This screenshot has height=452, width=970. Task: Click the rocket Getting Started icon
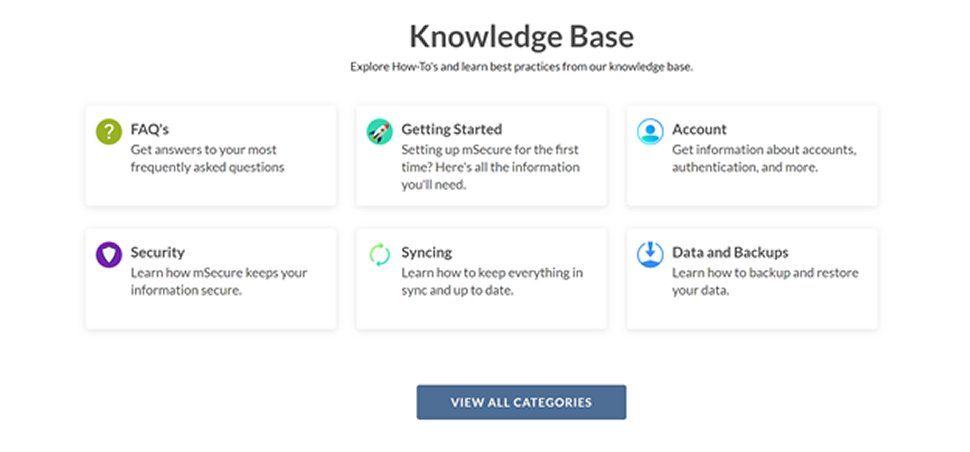380,131
